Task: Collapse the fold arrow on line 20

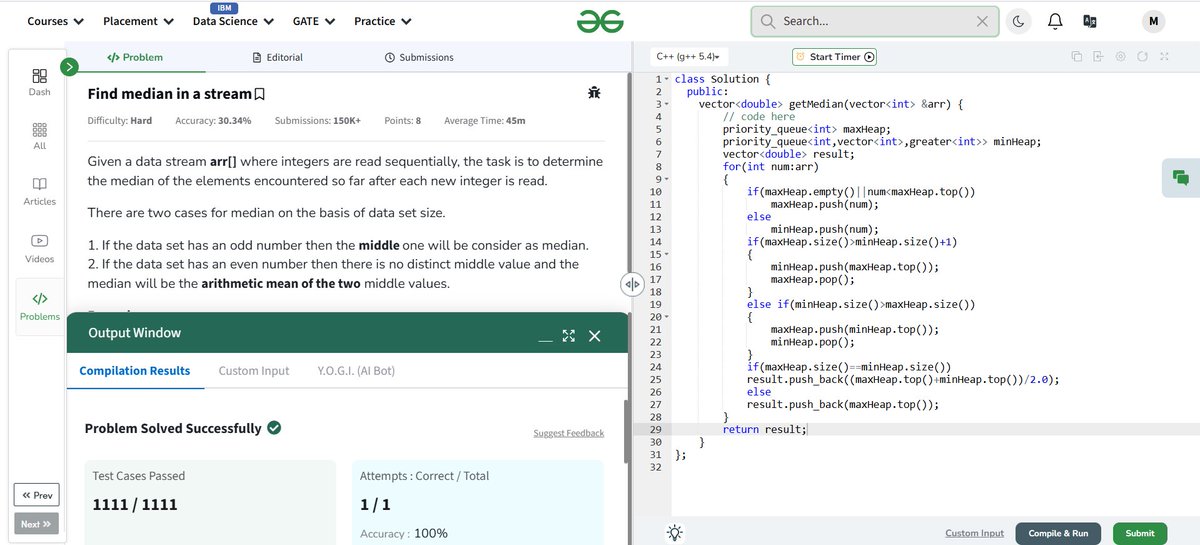Action: tap(666, 317)
